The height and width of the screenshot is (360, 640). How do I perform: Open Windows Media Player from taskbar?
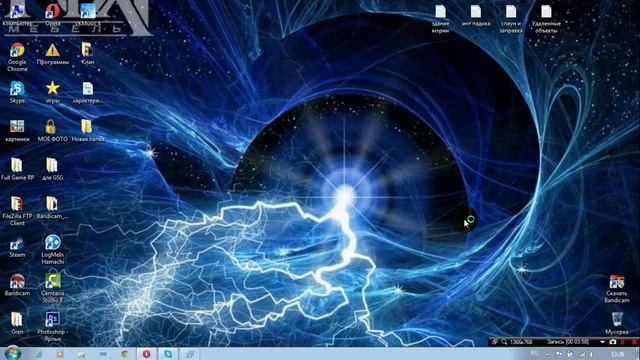click(60, 354)
